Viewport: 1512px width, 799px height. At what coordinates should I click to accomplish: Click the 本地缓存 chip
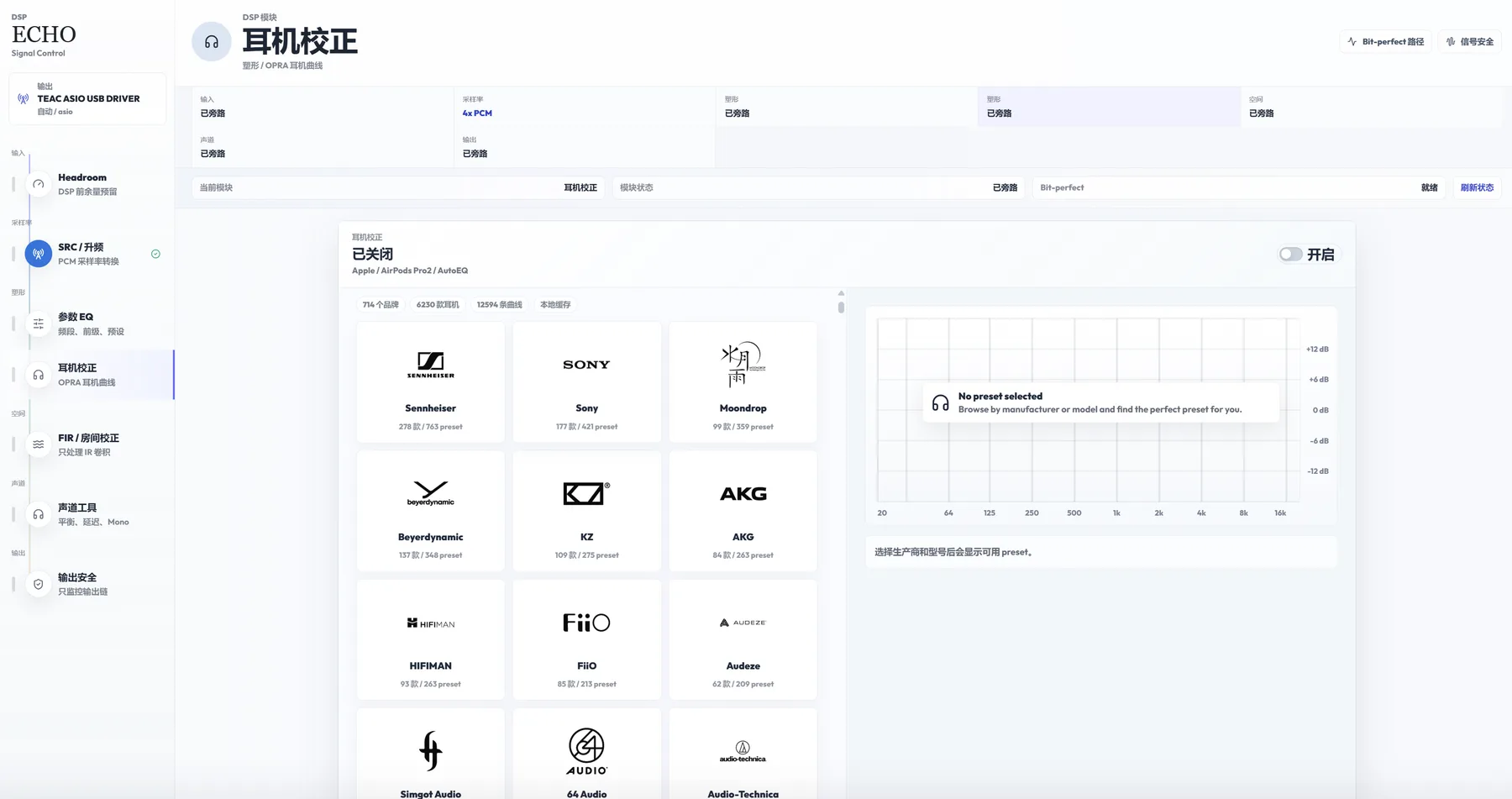coord(555,305)
